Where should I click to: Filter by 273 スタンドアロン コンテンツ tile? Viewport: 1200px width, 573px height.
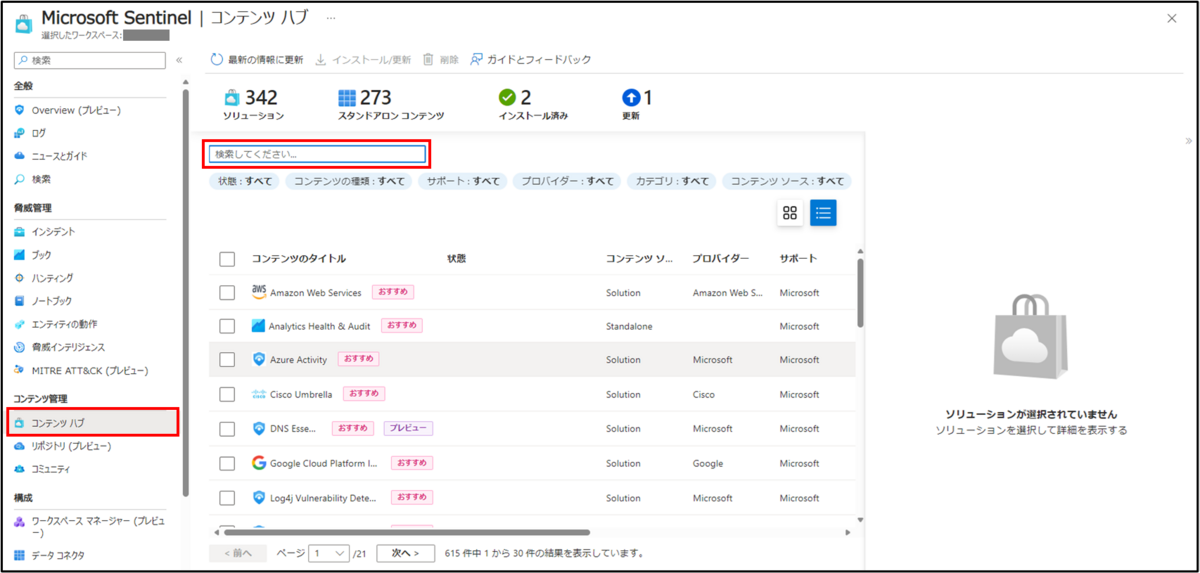(x=390, y=104)
